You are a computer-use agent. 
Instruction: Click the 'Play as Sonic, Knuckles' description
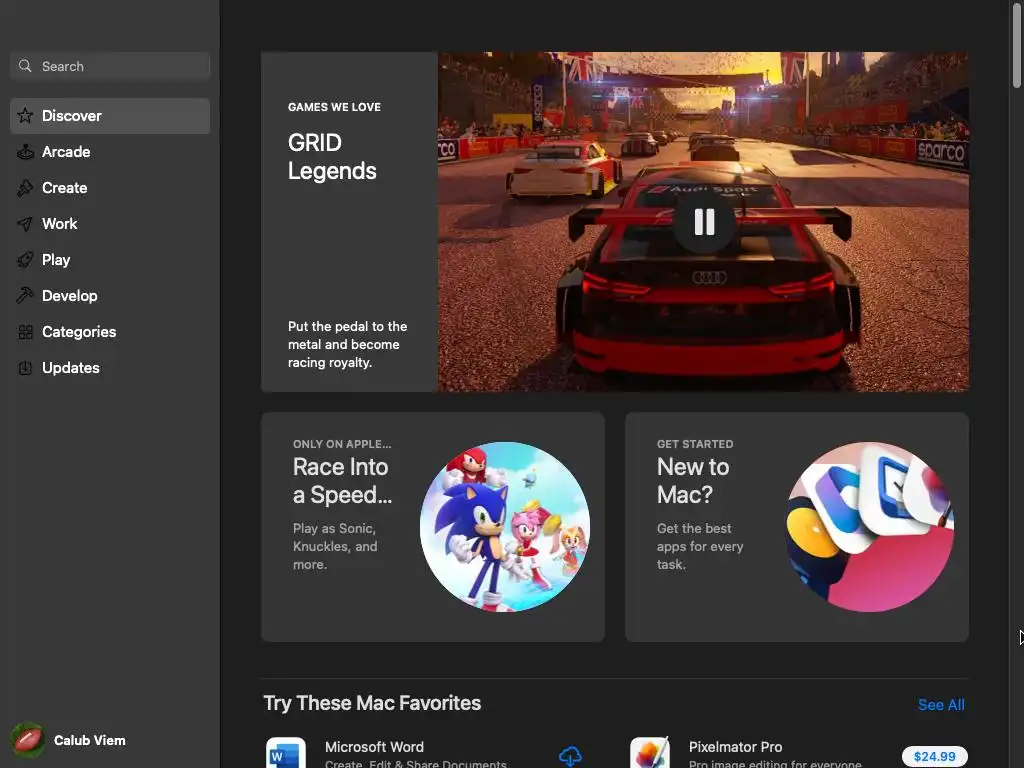click(x=334, y=547)
